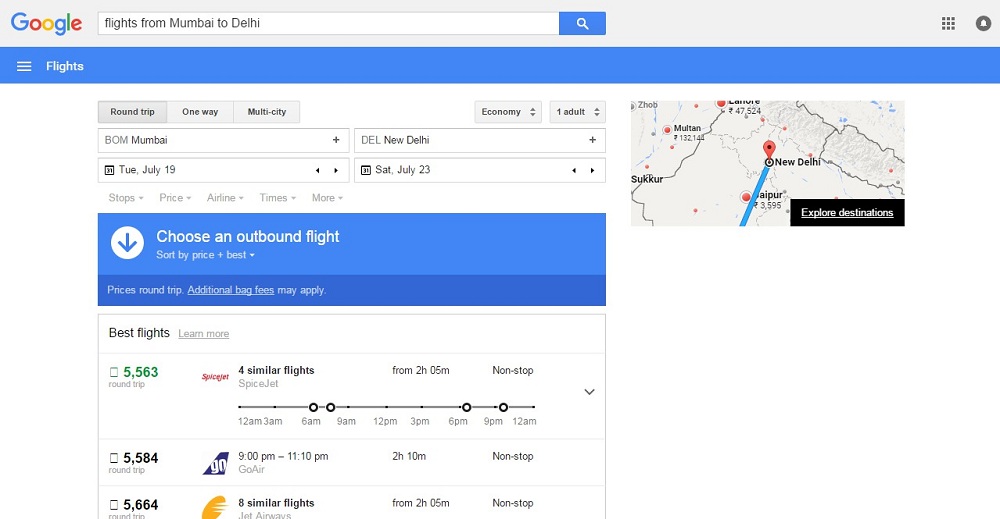The image size is (1000, 519).
Task: Open calendar icon for Tue, July 19
Action: click(x=109, y=170)
